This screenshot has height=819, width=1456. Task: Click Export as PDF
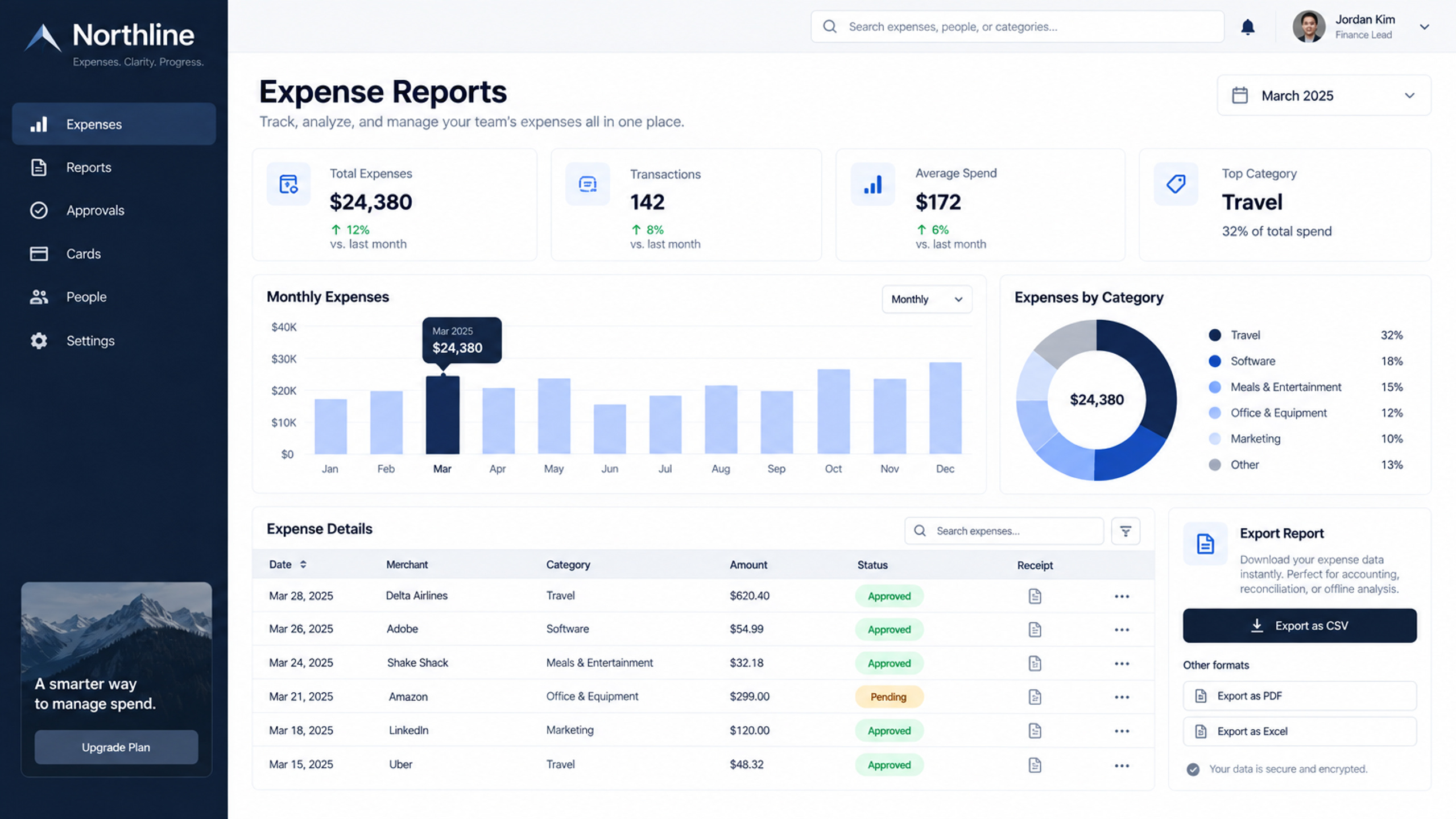point(1300,696)
